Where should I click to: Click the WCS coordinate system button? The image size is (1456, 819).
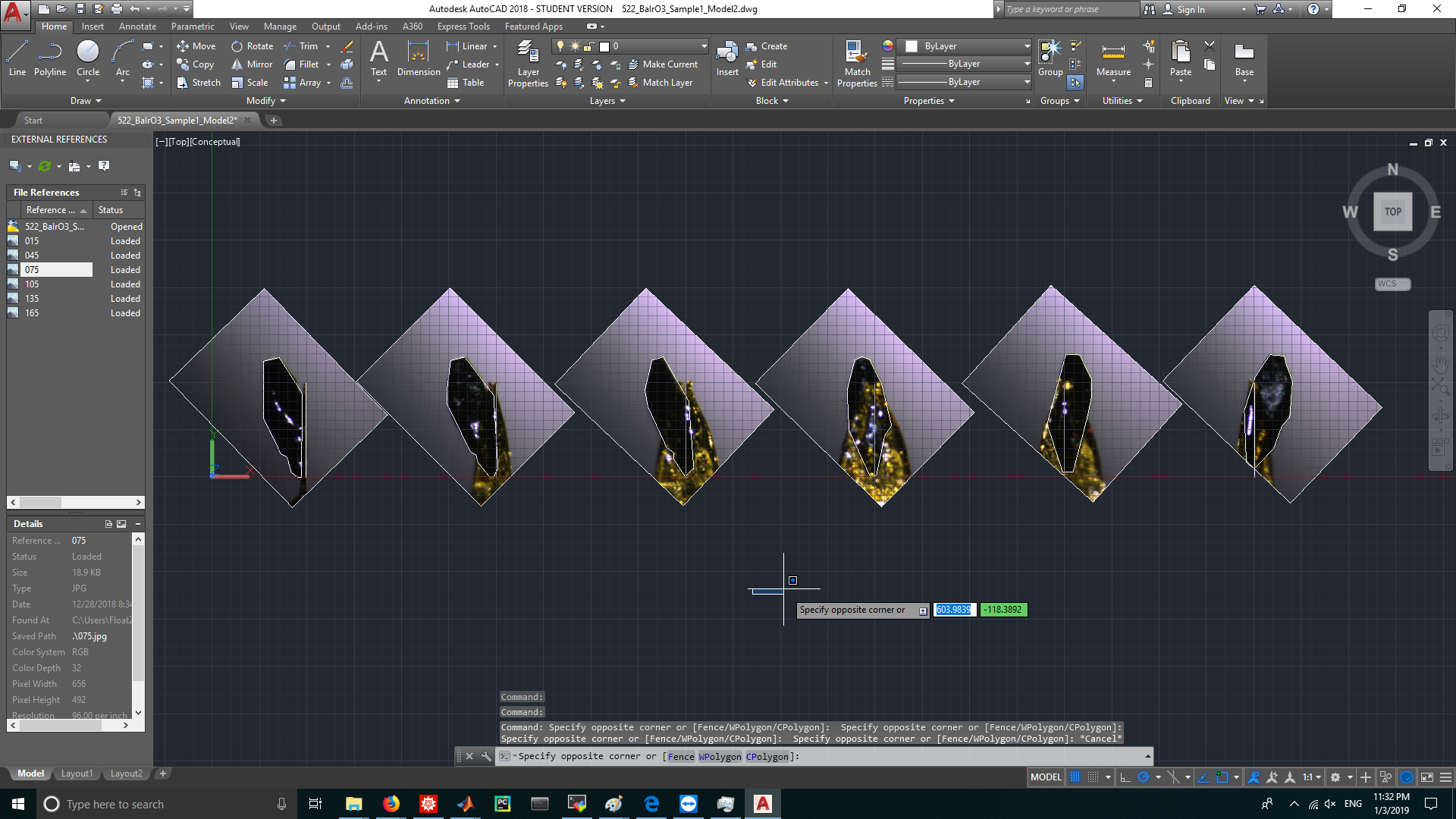pos(1392,284)
